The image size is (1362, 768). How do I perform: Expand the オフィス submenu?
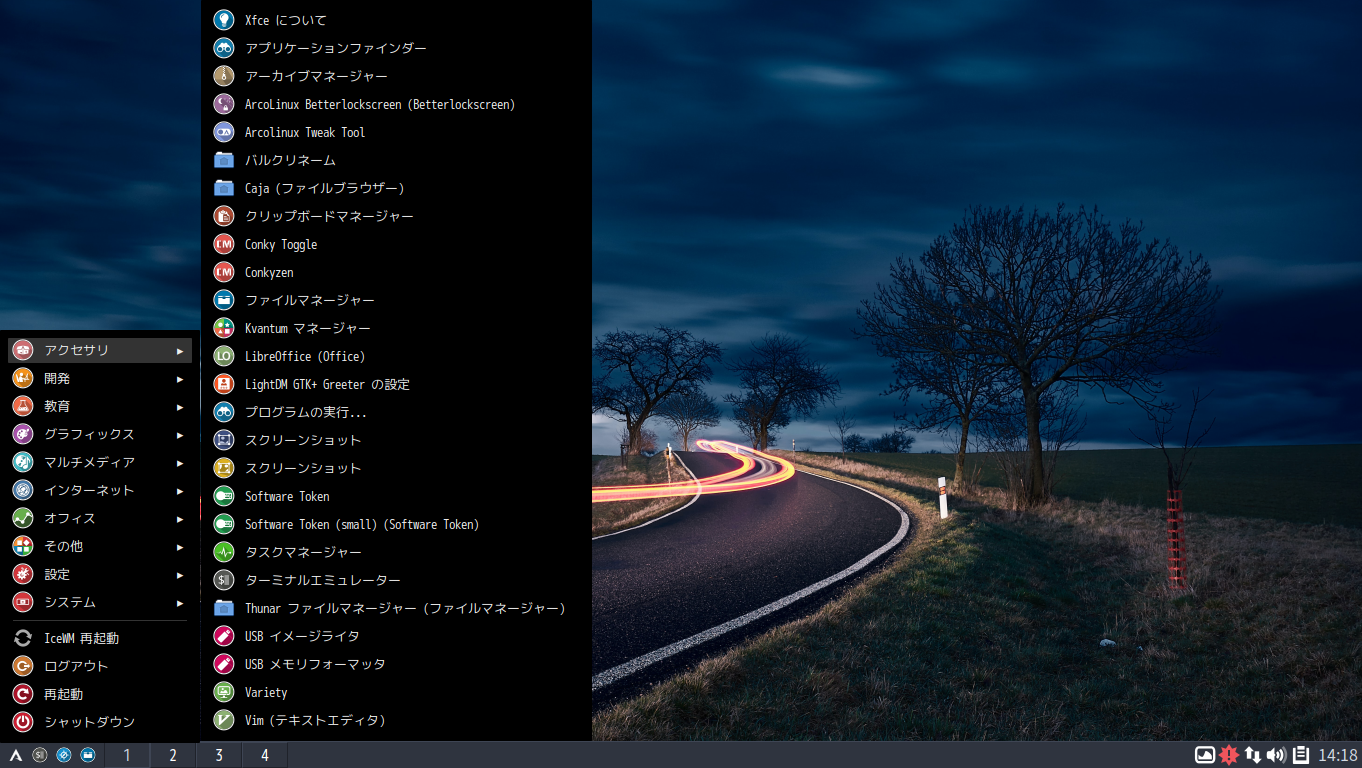[x=100, y=518]
